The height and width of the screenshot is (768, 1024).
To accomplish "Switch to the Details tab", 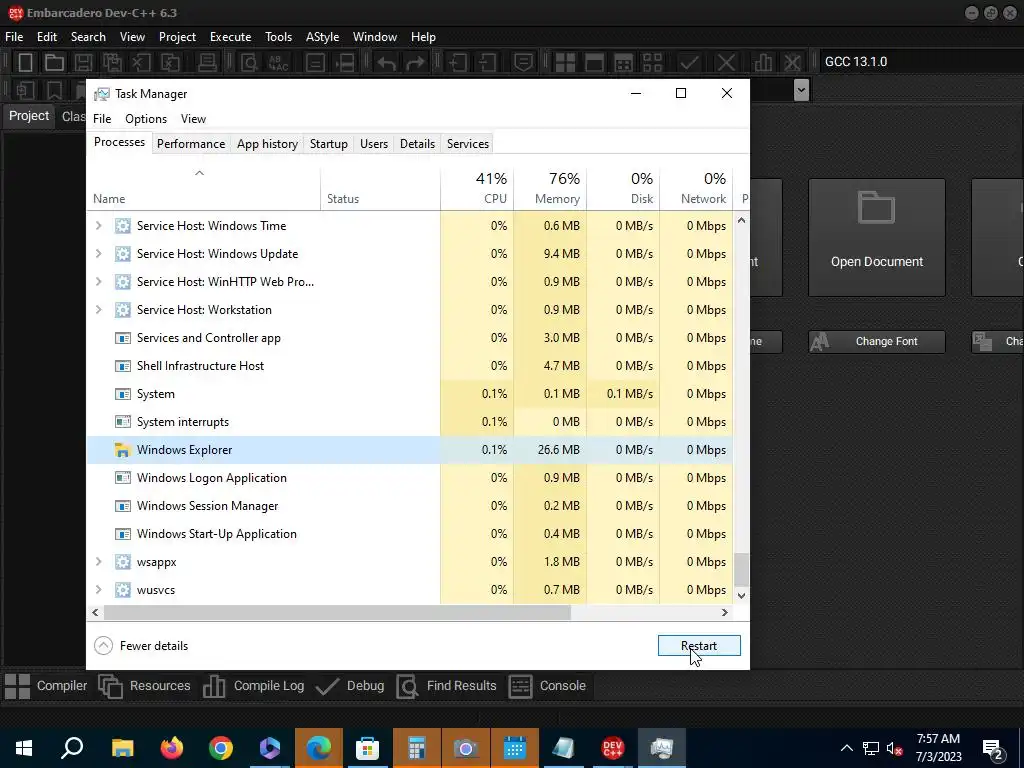I will 417,144.
